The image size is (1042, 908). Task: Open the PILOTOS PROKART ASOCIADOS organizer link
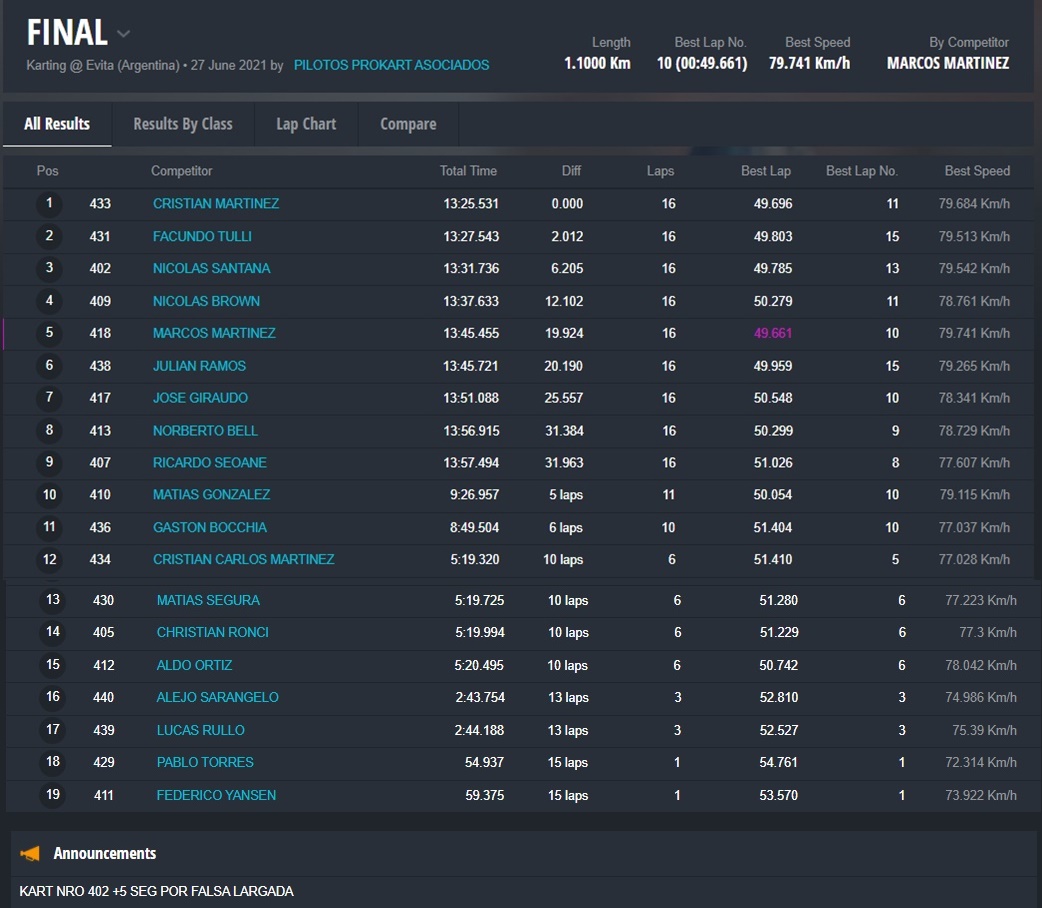[x=391, y=65]
